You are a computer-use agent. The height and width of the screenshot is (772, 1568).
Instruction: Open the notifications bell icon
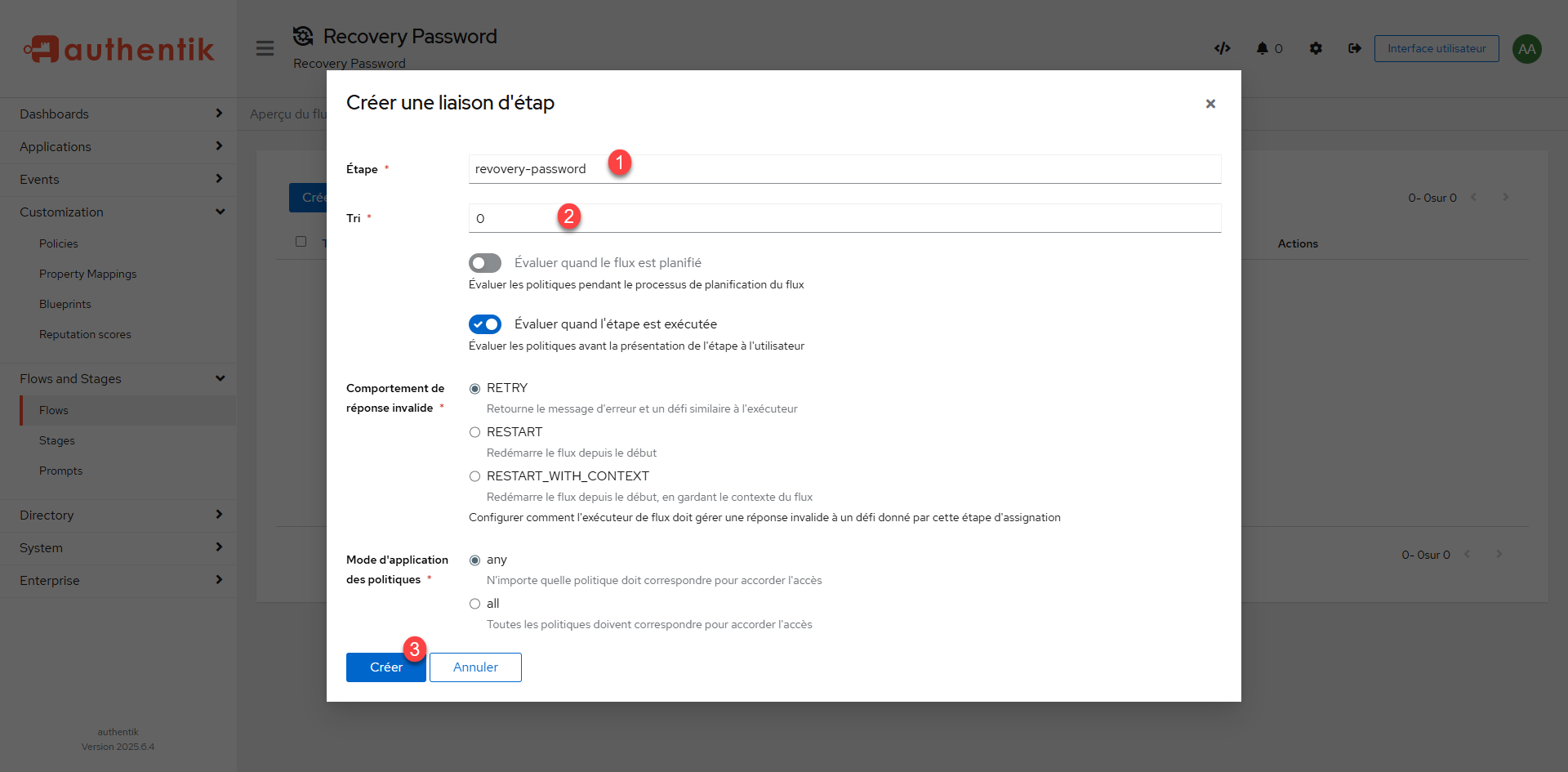pos(1262,48)
